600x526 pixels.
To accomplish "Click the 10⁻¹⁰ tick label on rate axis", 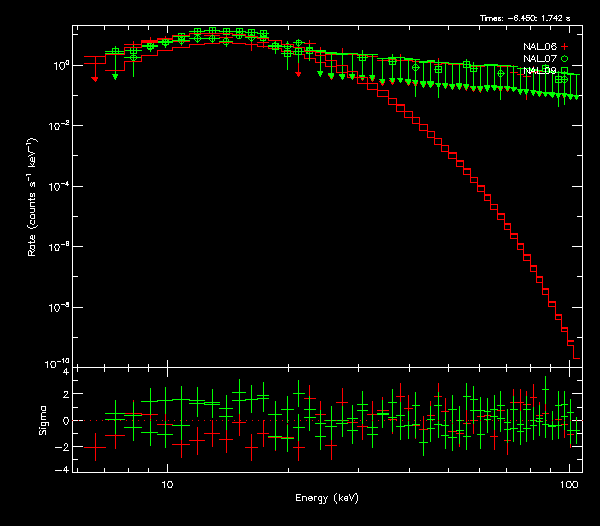I will (x=58, y=363).
